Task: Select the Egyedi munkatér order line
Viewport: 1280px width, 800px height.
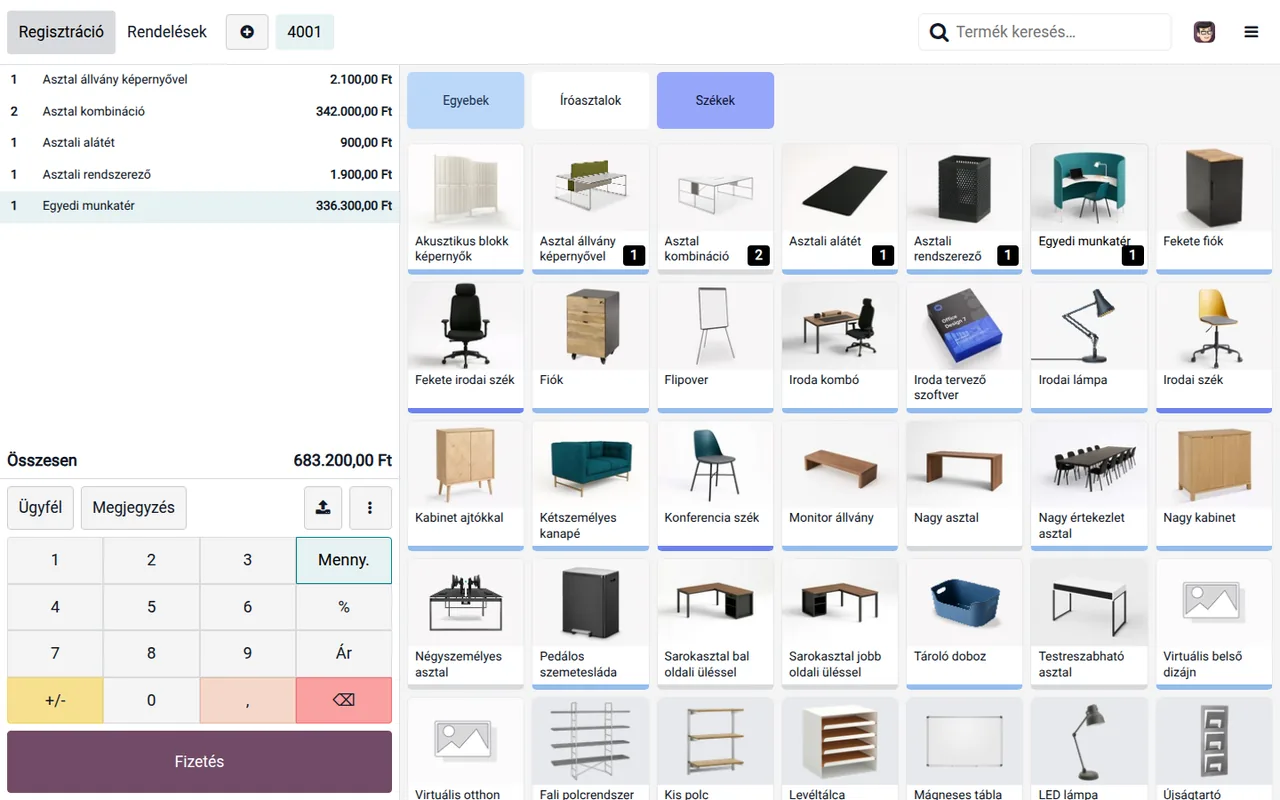Action: pos(200,206)
